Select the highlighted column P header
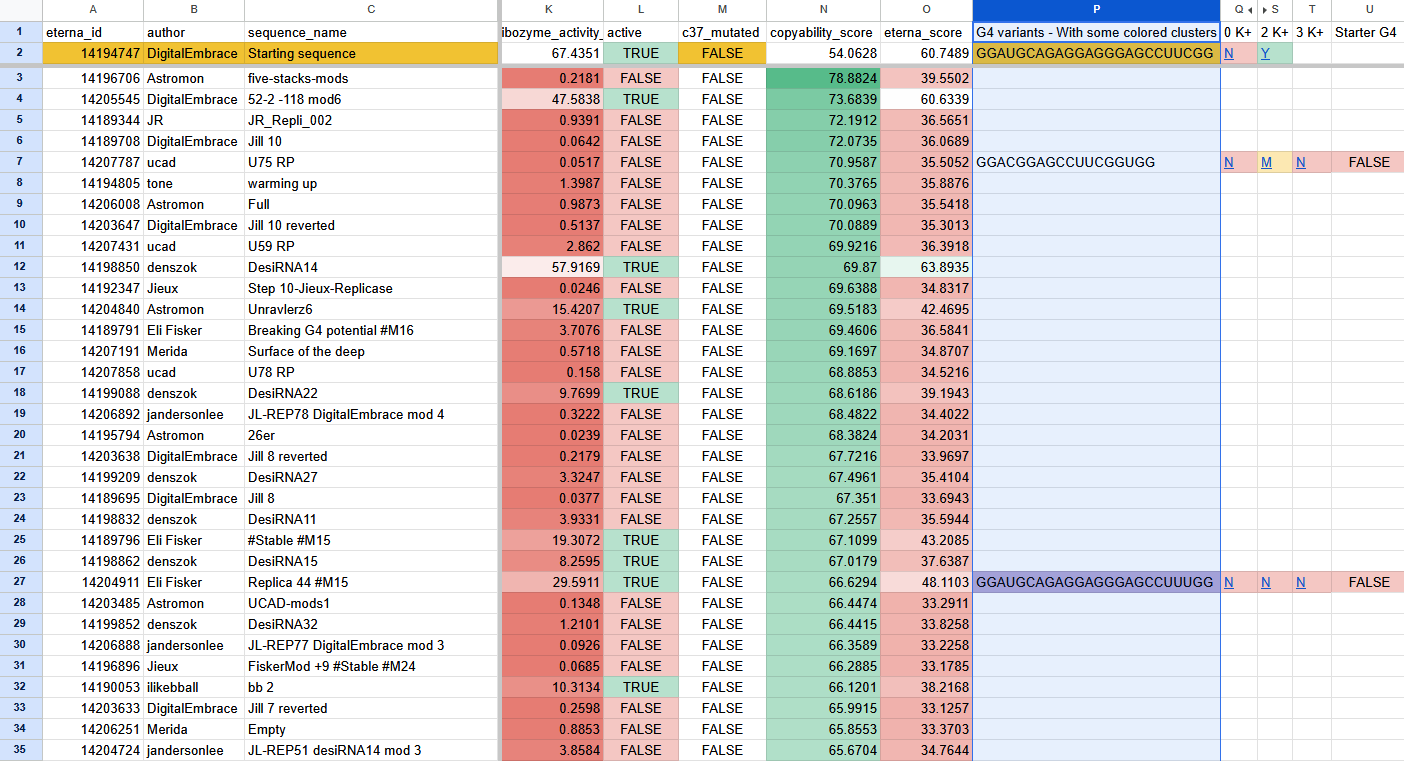The height and width of the screenshot is (761, 1404). (x=1096, y=10)
